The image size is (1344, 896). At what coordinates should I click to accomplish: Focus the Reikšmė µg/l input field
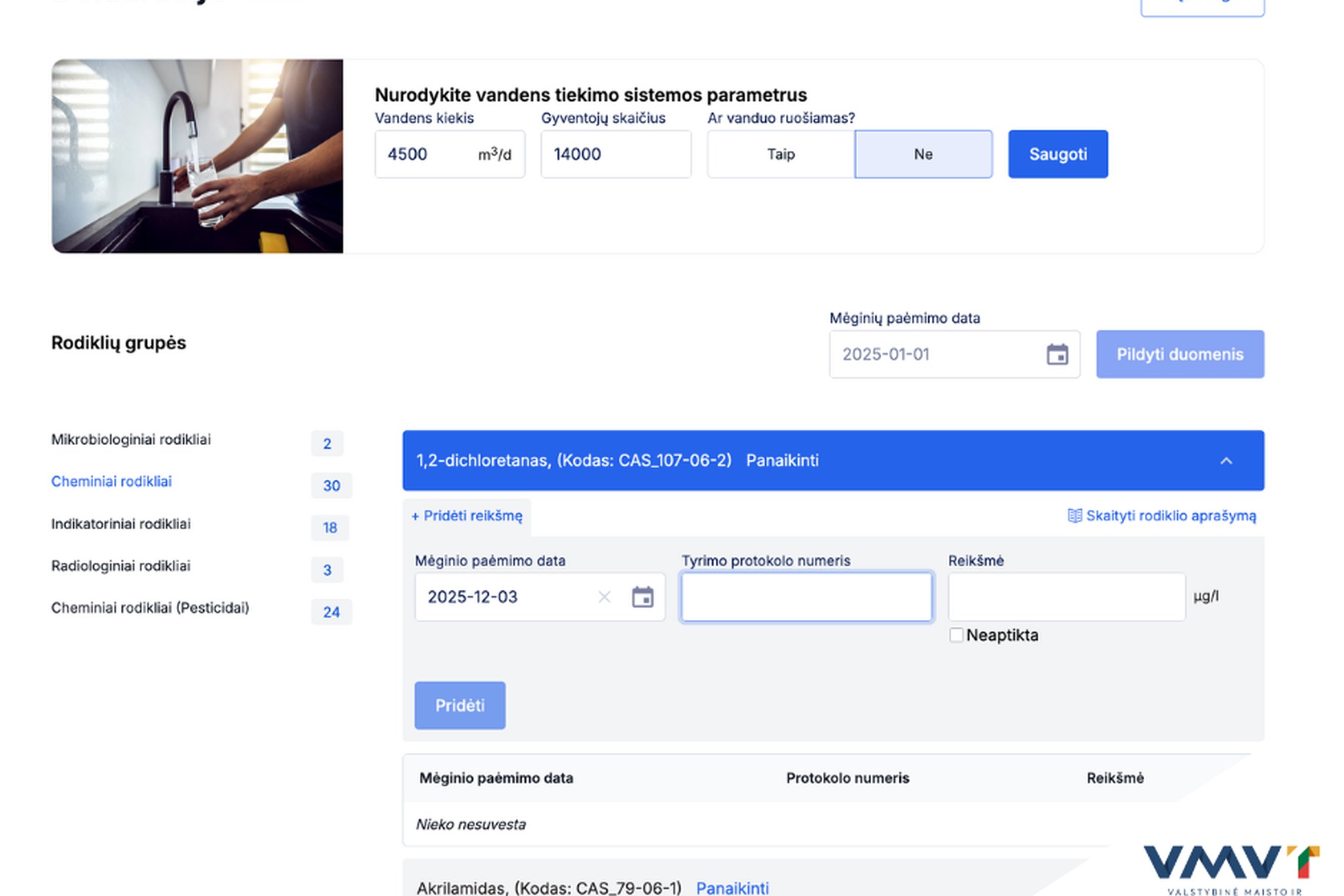[1066, 597]
